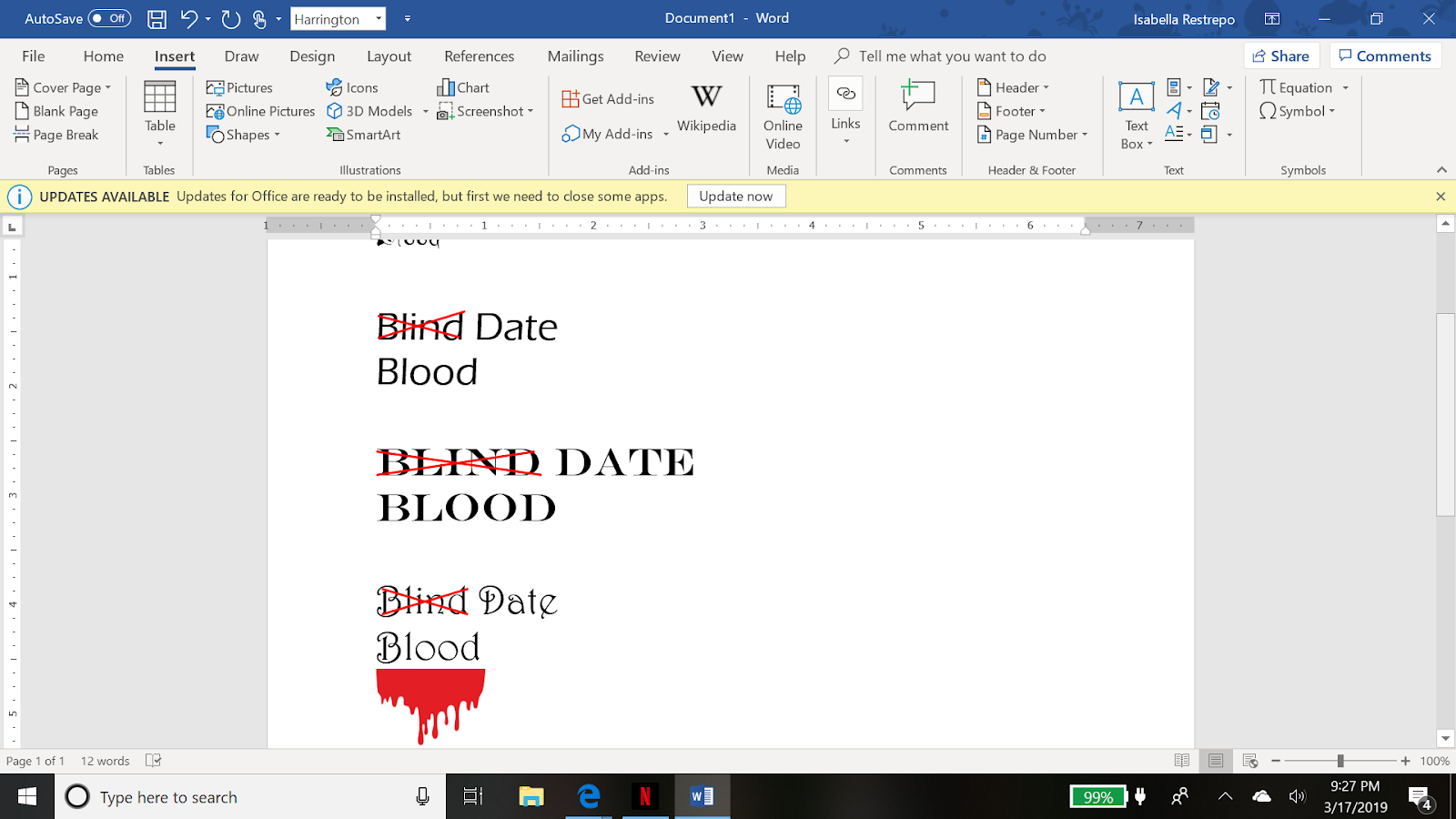The width and height of the screenshot is (1456, 819).
Task: Switch to the Draw tab
Action: pos(241,56)
